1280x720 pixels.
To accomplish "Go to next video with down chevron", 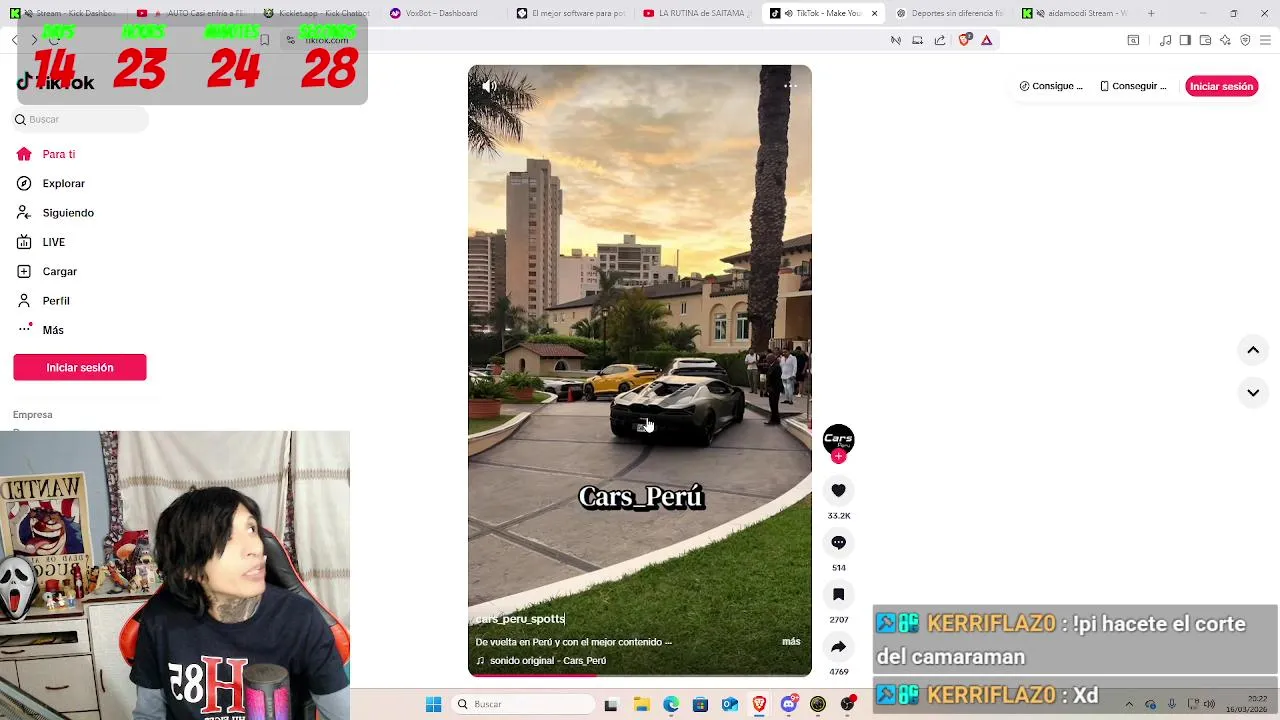I will pyautogui.click(x=1253, y=393).
